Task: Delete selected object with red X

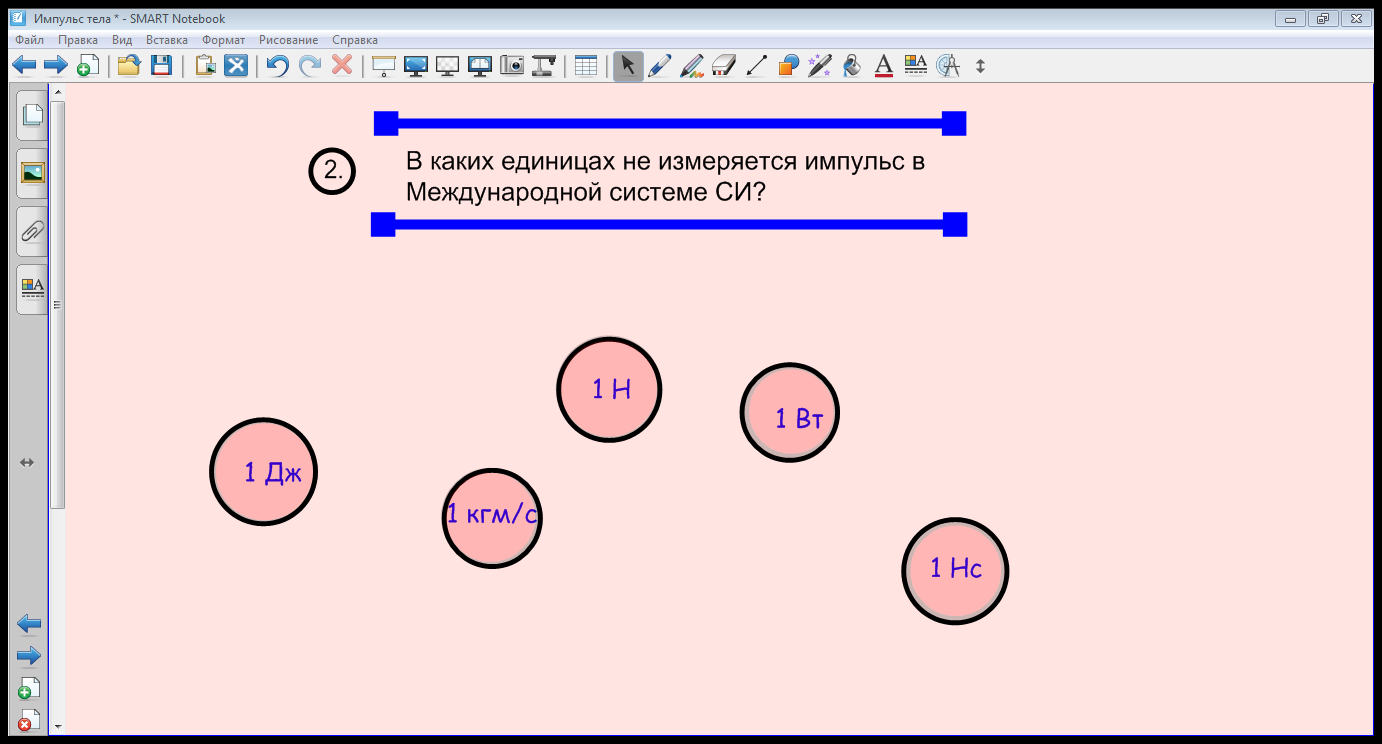Action: tap(342, 66)
